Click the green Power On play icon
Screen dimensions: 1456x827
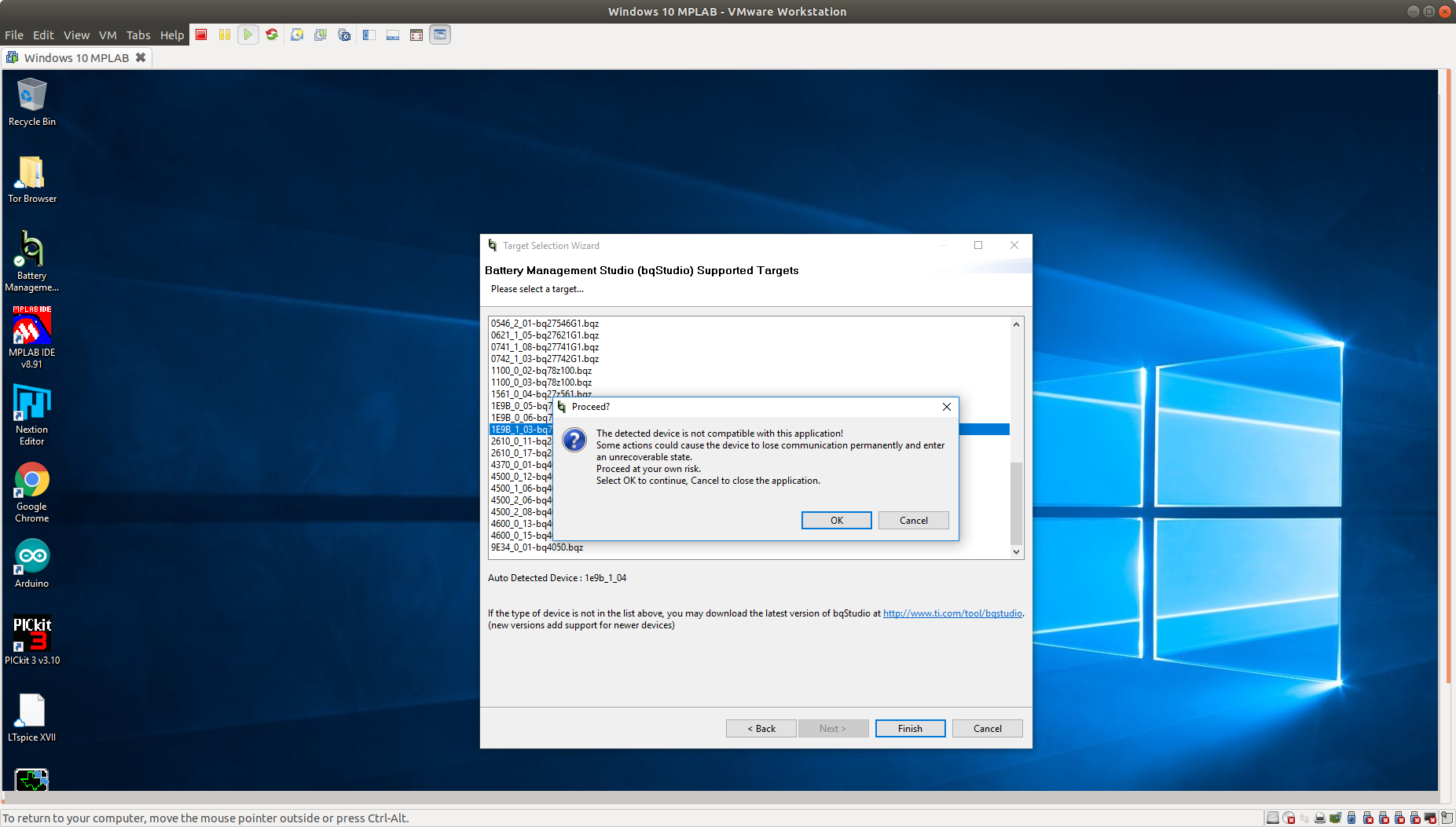coord(248,35)
